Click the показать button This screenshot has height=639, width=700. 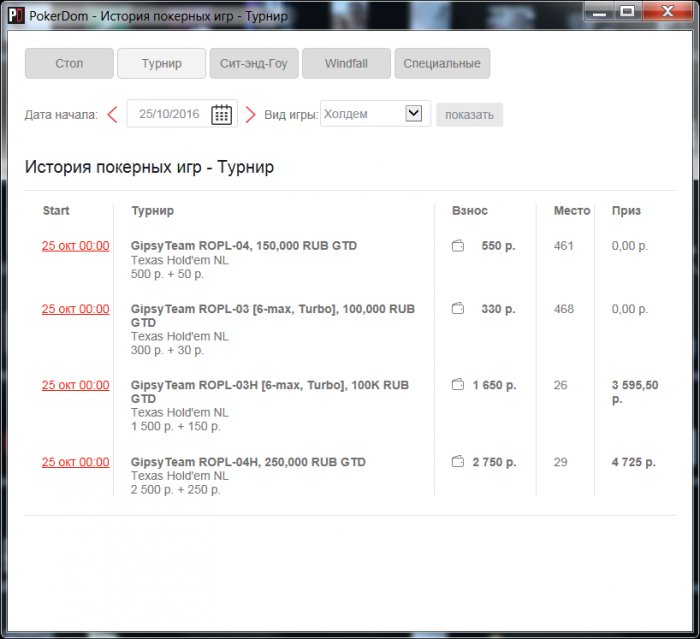[x=469, y=115]
